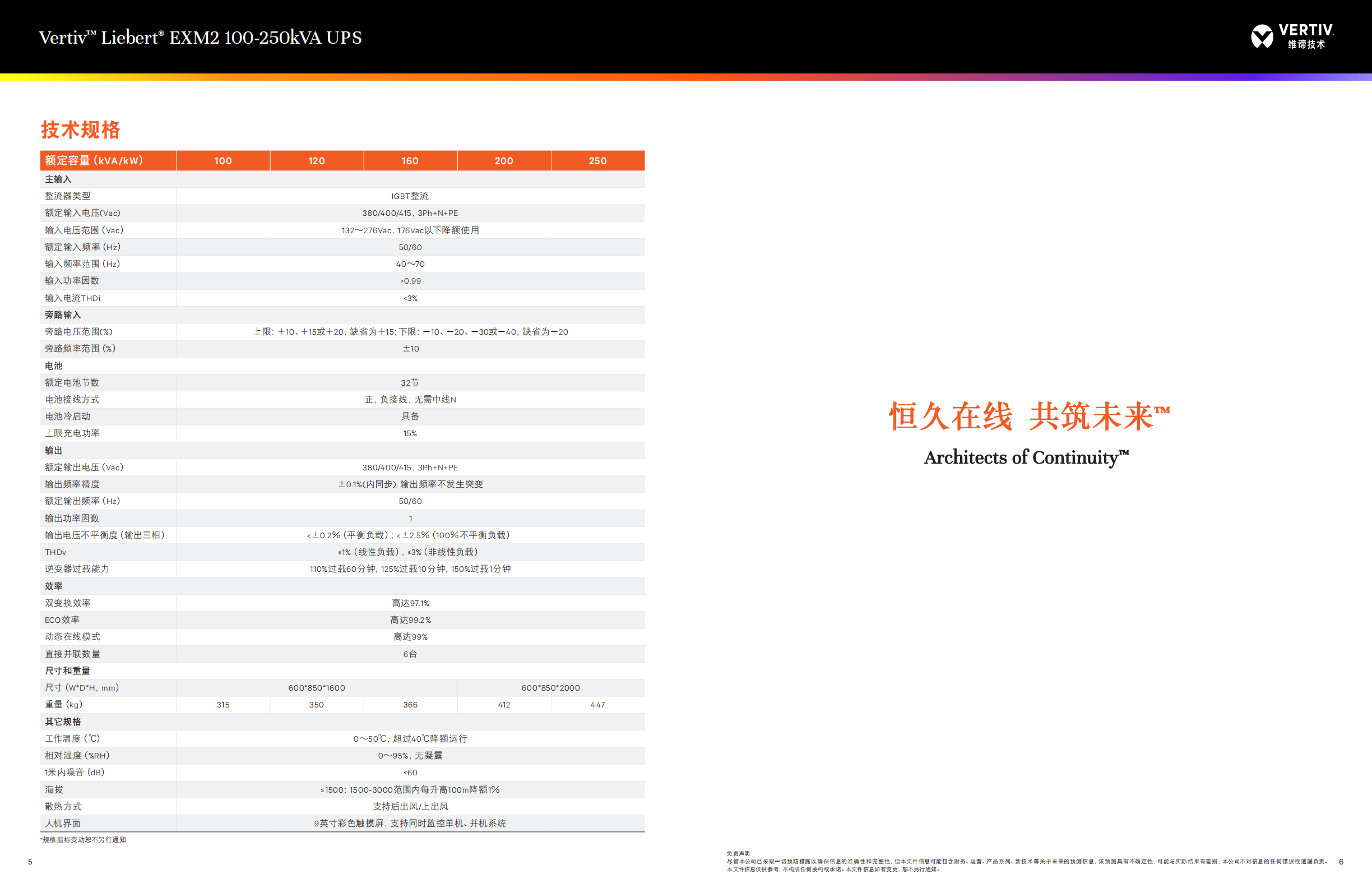
Task: Click the '40～70' input frequency range value
Action: pyautogui.click(x=410, y=264)
